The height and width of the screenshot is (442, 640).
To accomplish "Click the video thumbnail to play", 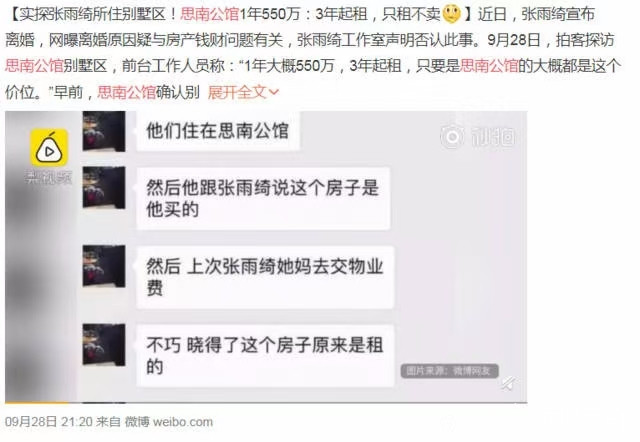I will click(x=266, y=256).
